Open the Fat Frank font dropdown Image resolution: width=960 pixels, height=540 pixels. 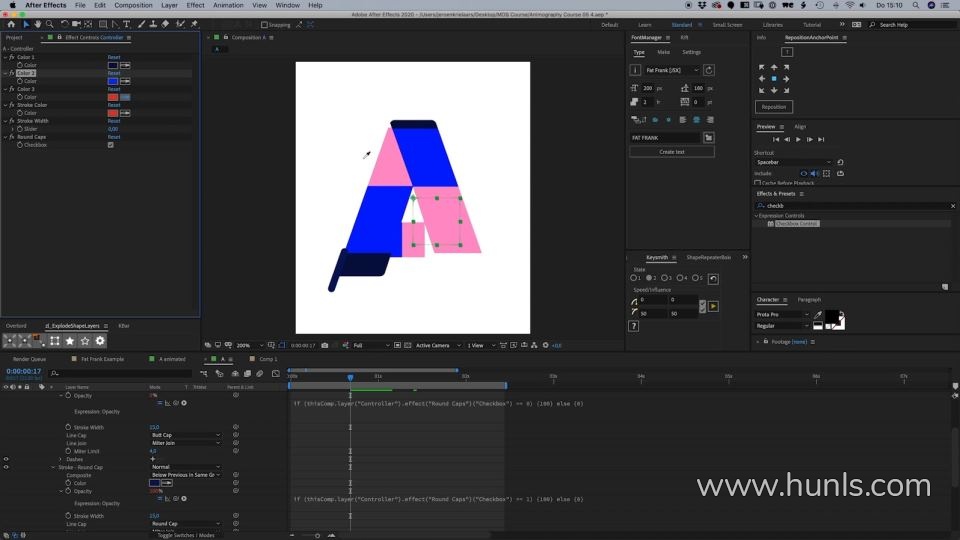(666, 70)
